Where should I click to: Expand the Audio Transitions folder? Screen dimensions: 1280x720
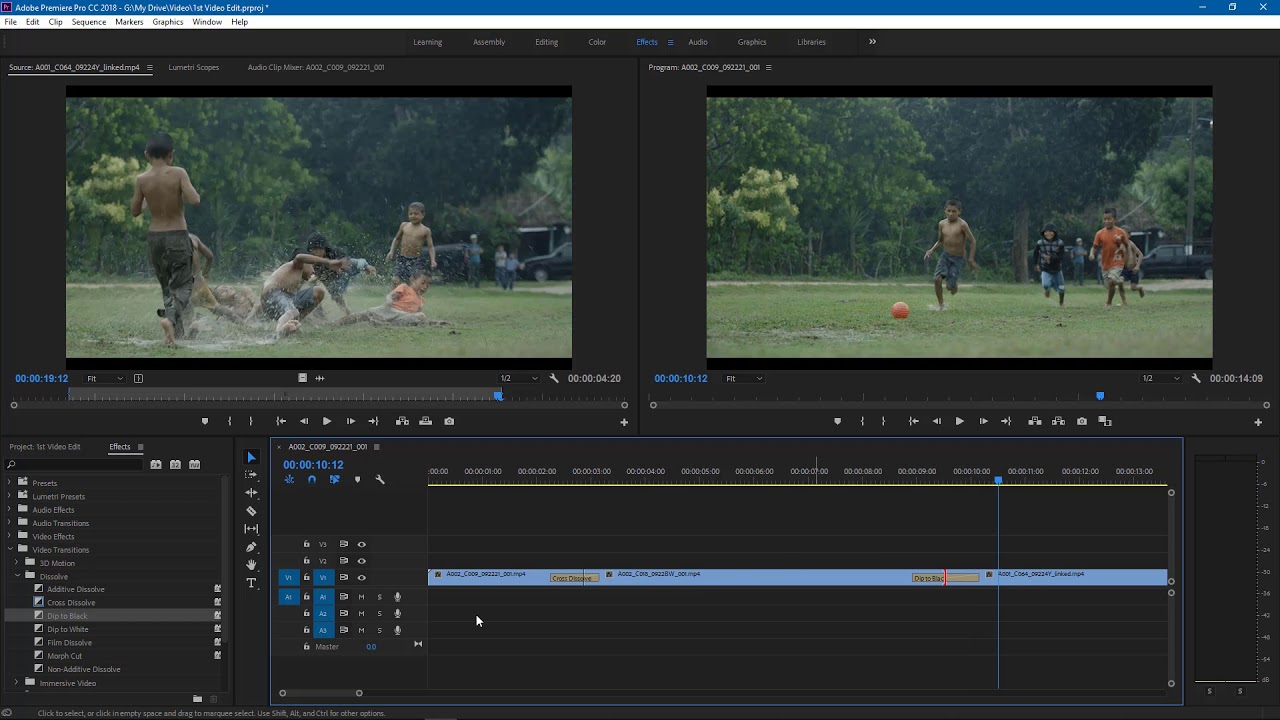point(10,523)
